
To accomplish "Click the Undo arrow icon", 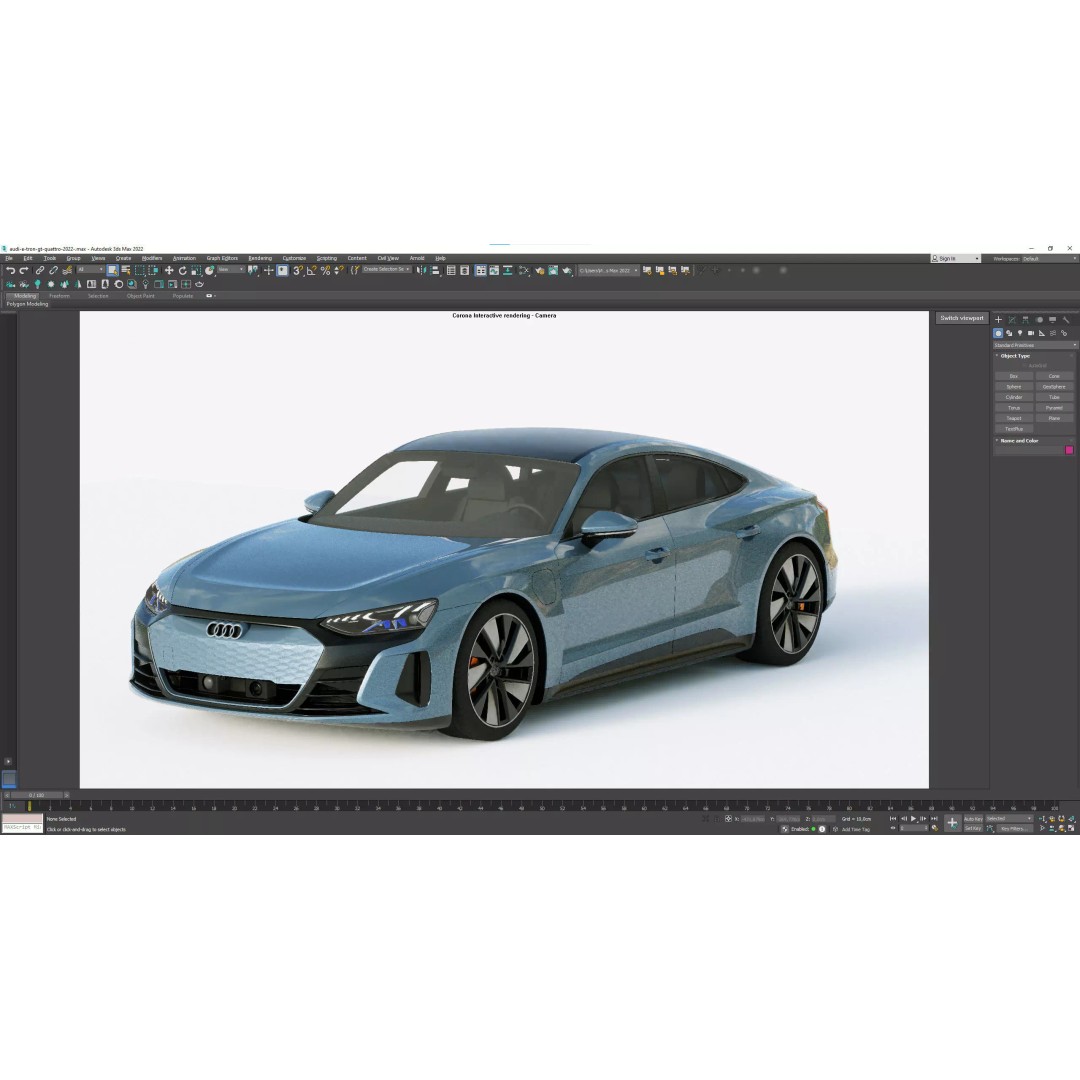I will click(x=10, y=271).
